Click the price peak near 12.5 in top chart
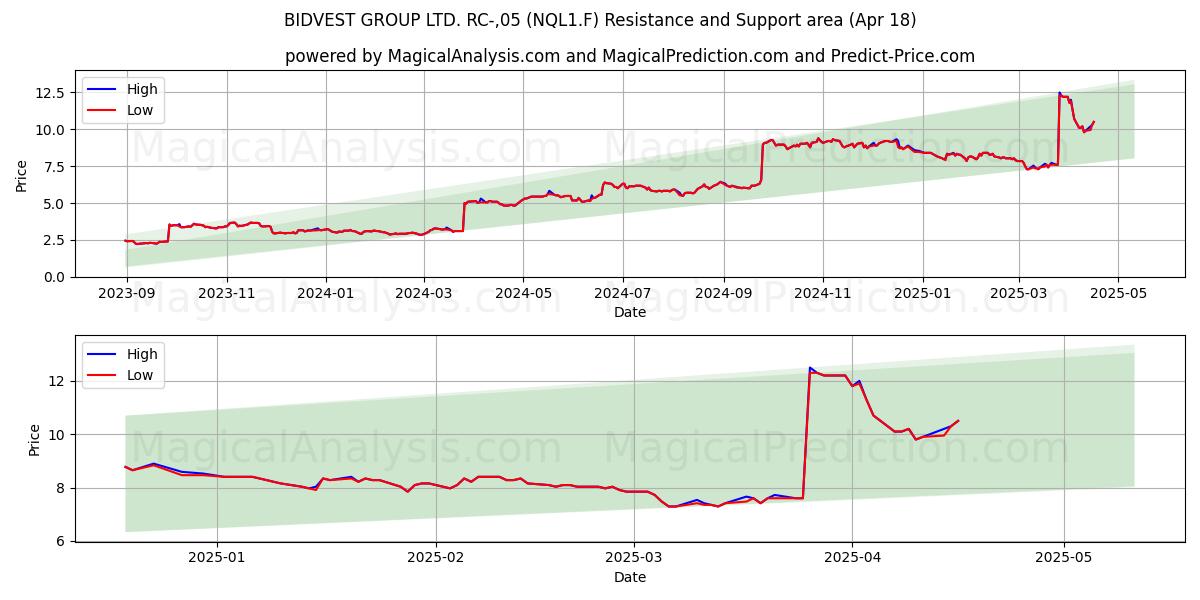Screen dimensions: 1200x600 click(x=1060, y=93)
